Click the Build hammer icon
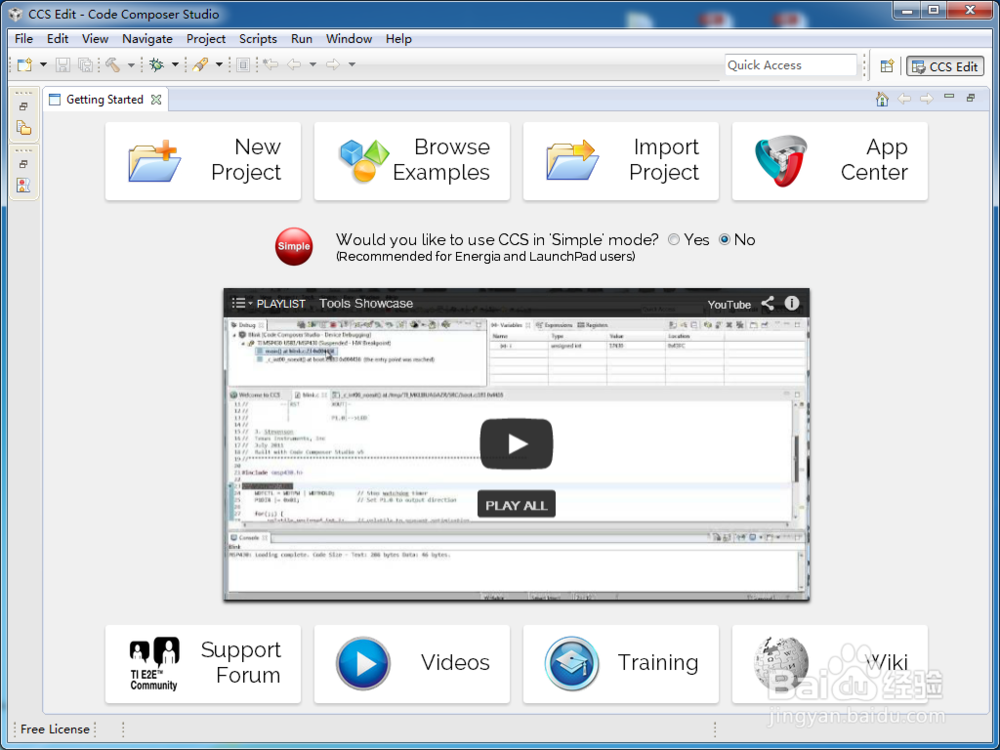This screenshot has height=750, width=1000. 113,64
